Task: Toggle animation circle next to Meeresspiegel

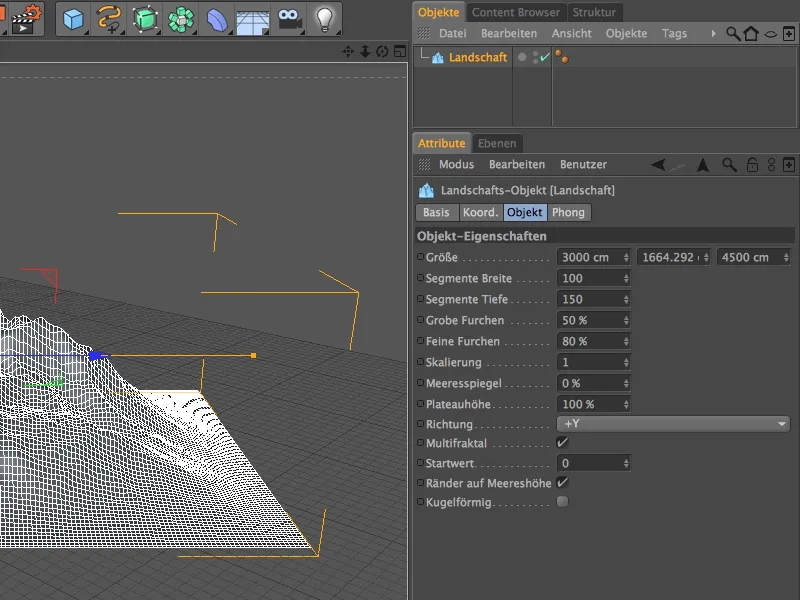Action: click(420, 383)
